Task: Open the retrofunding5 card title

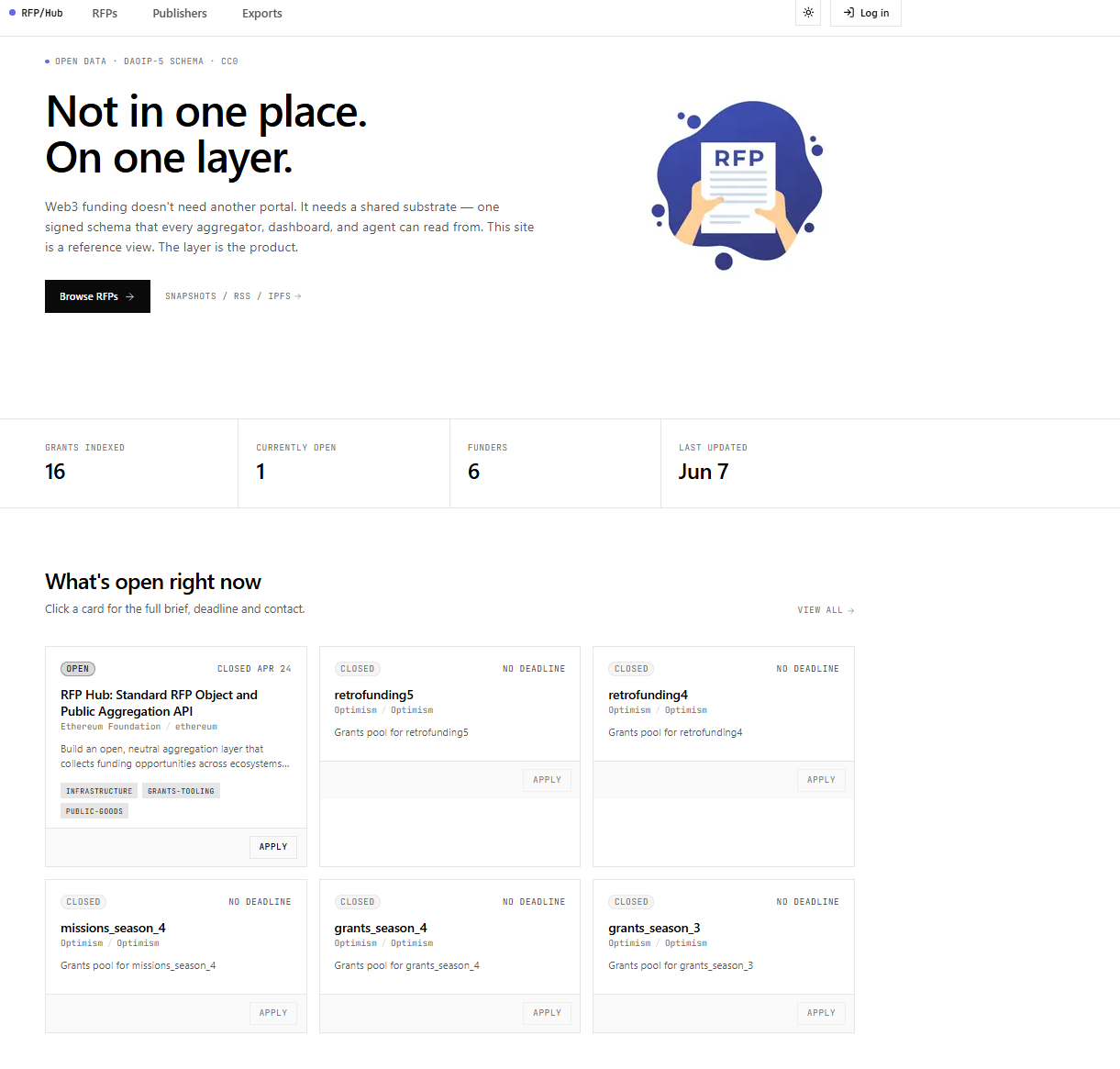Action: 374,695
